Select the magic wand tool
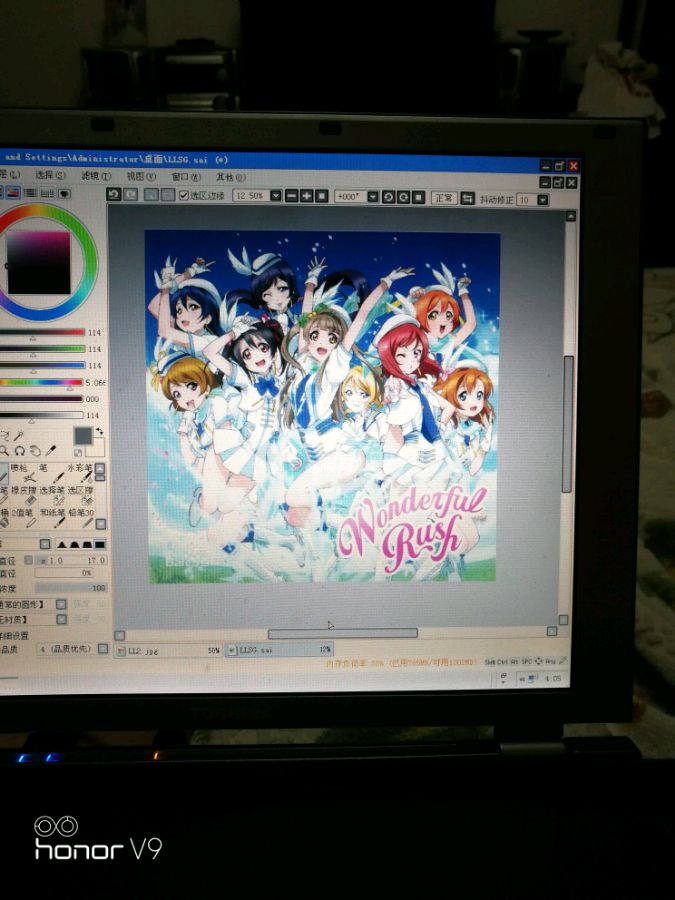The height and width of the screenshot is (900, 675). pos(18,435)
